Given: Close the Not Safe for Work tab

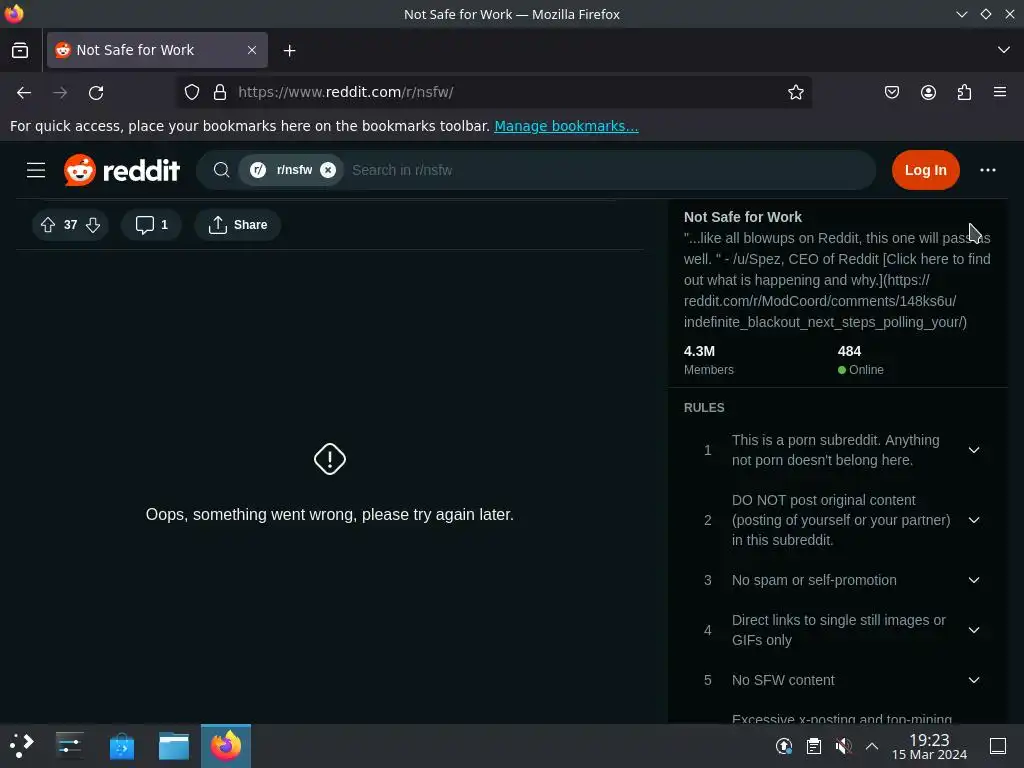Looking at the screenshot, I should [252, 50].
